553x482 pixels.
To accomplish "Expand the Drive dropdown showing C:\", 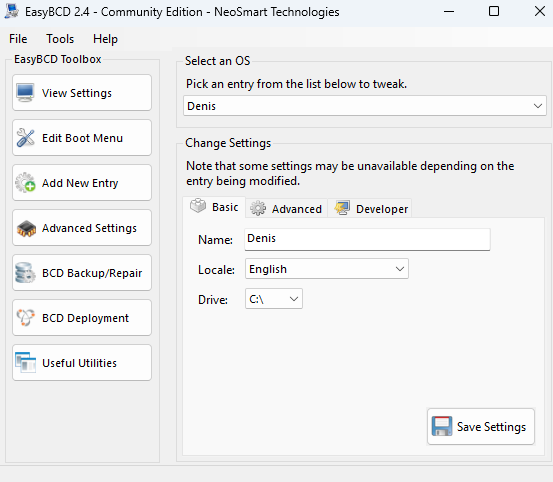I will pos(274,299).
